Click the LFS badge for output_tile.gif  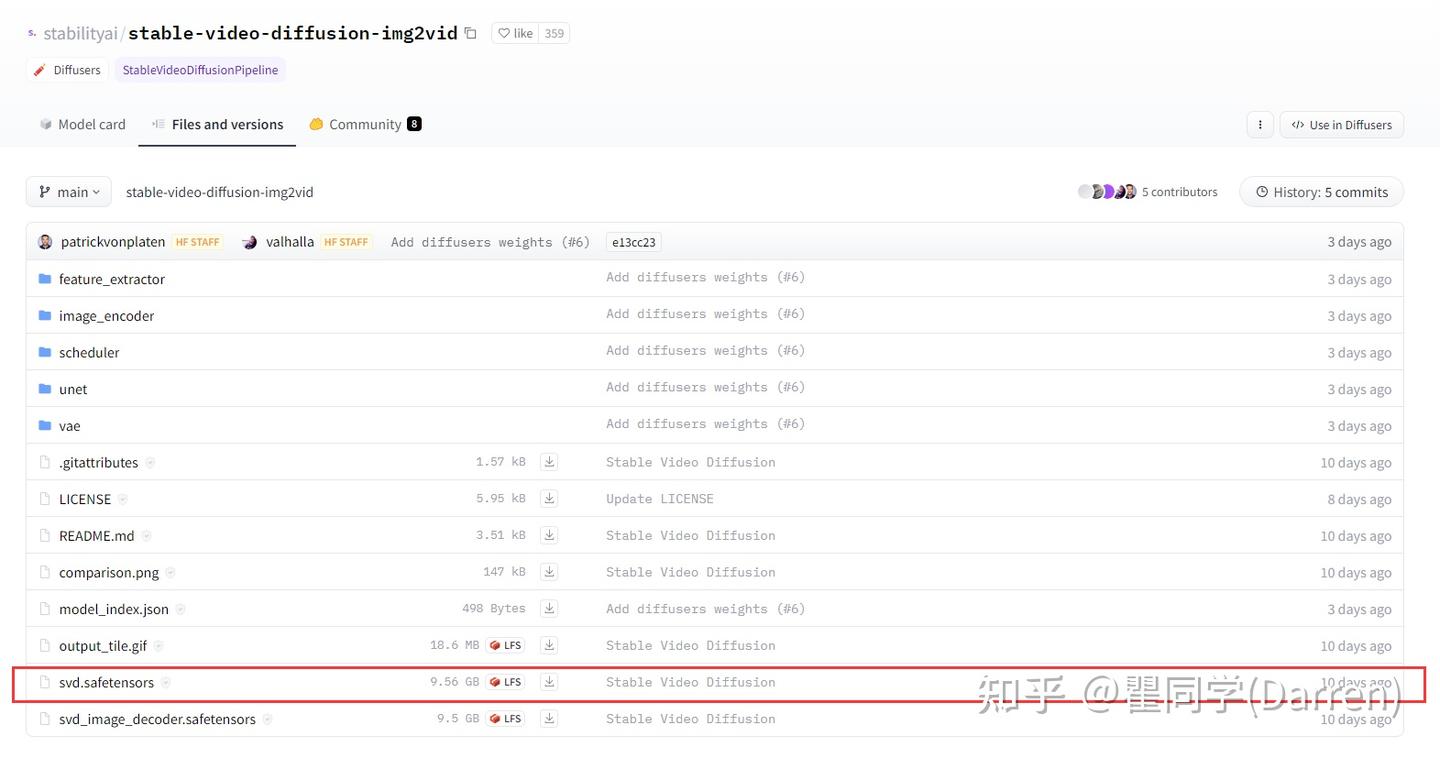(506, 645)
